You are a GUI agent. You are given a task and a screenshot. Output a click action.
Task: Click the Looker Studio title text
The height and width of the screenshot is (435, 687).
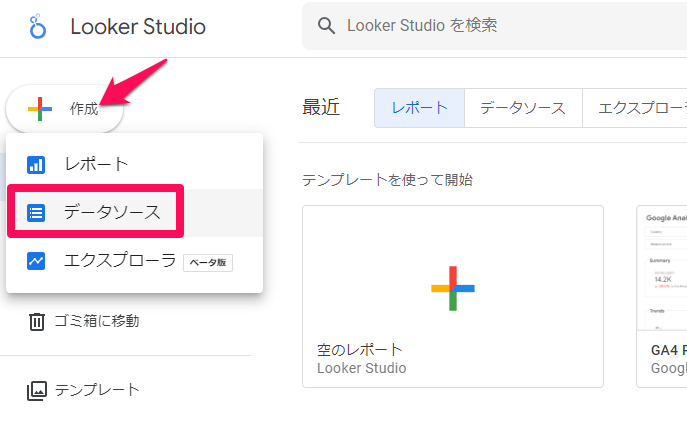tap(138, 27)
